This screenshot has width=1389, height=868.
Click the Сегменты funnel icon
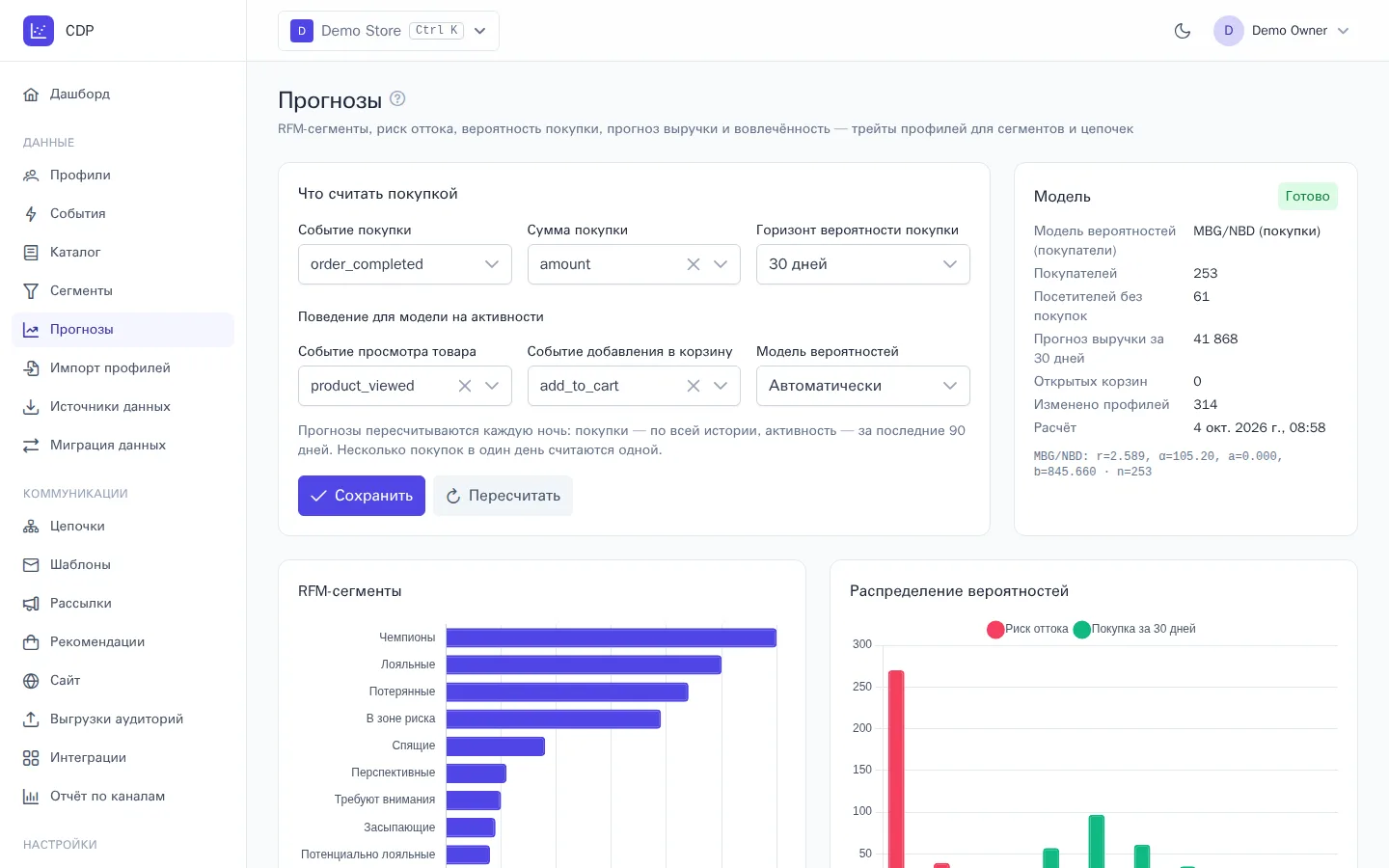(31, 291)
